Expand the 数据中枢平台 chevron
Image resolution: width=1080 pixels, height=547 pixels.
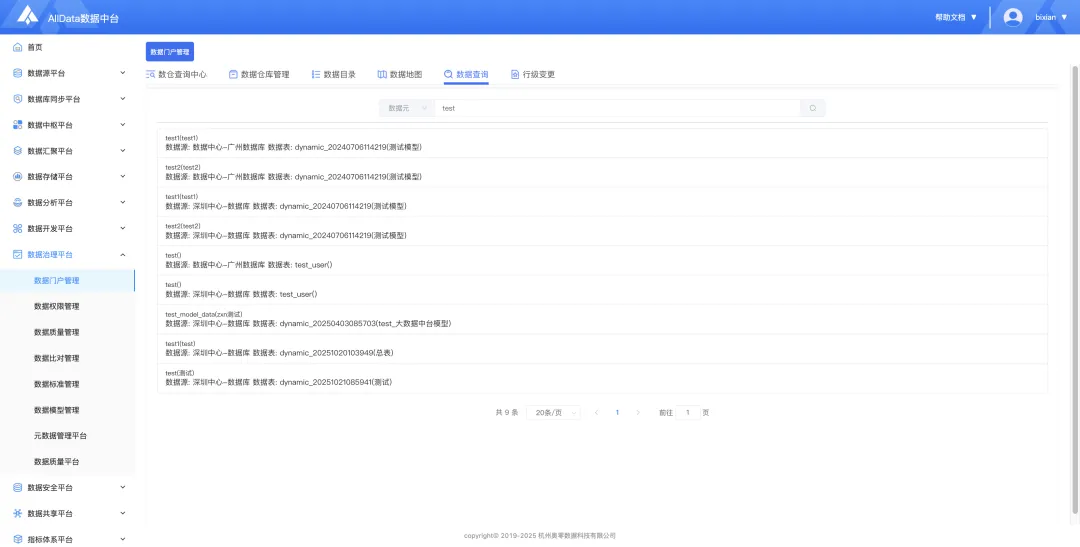[123, 124]
